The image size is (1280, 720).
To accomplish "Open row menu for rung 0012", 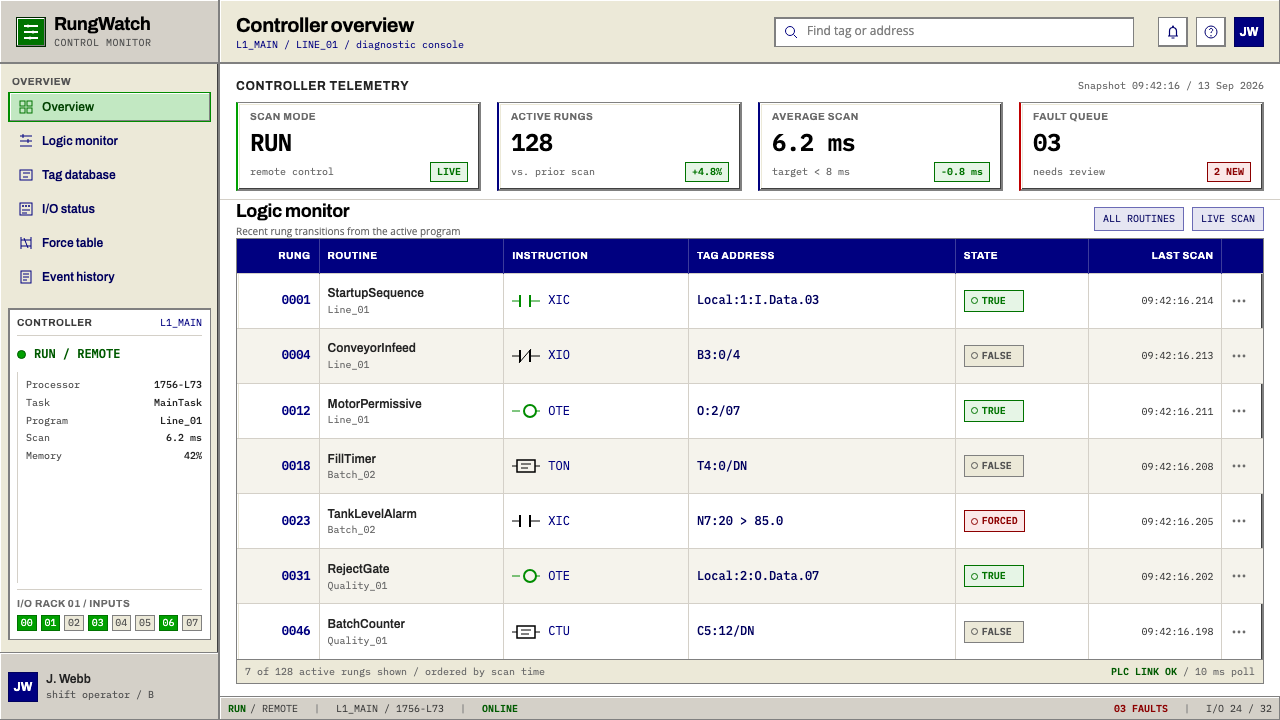I will pos(1239,411).
